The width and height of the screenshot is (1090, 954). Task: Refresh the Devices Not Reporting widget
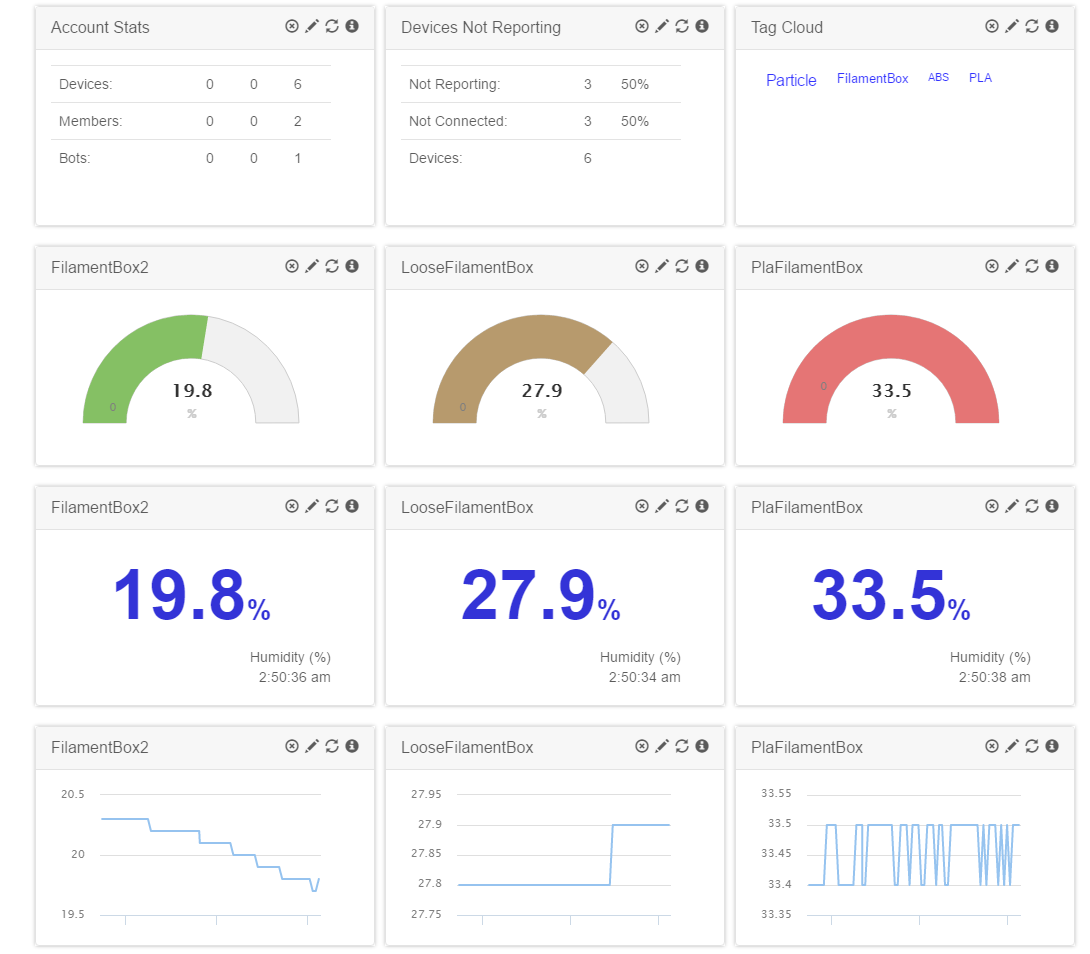(681, 26)
